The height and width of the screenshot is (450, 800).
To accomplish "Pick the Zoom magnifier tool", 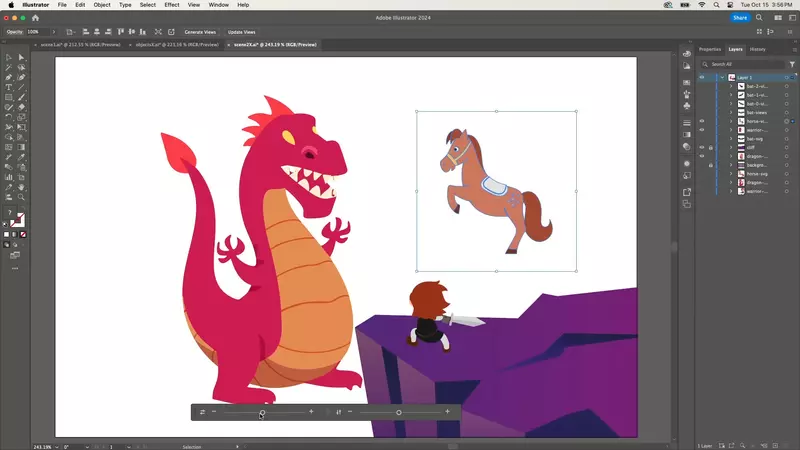I will point(21,197).
